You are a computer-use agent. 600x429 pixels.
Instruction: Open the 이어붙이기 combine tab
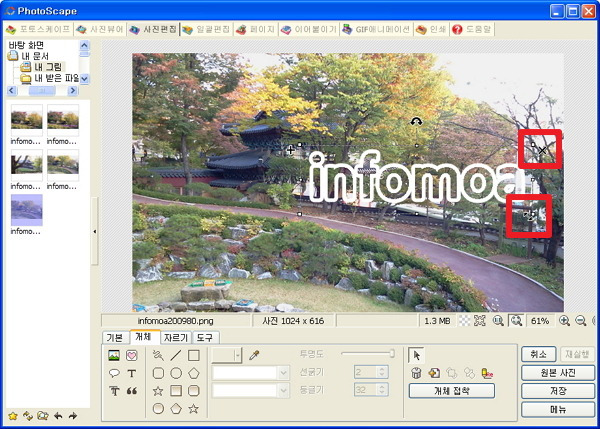coord(308,29)
